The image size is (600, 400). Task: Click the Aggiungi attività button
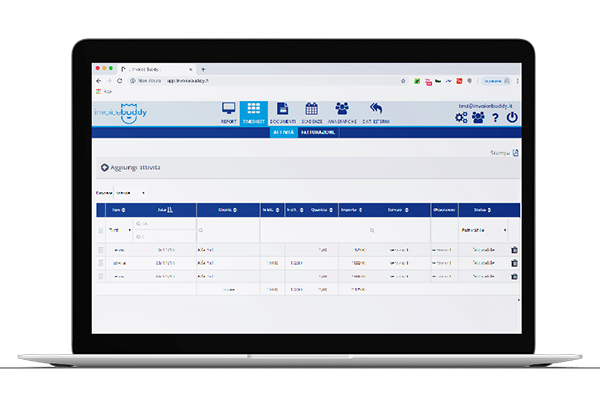tap(130, 167)
